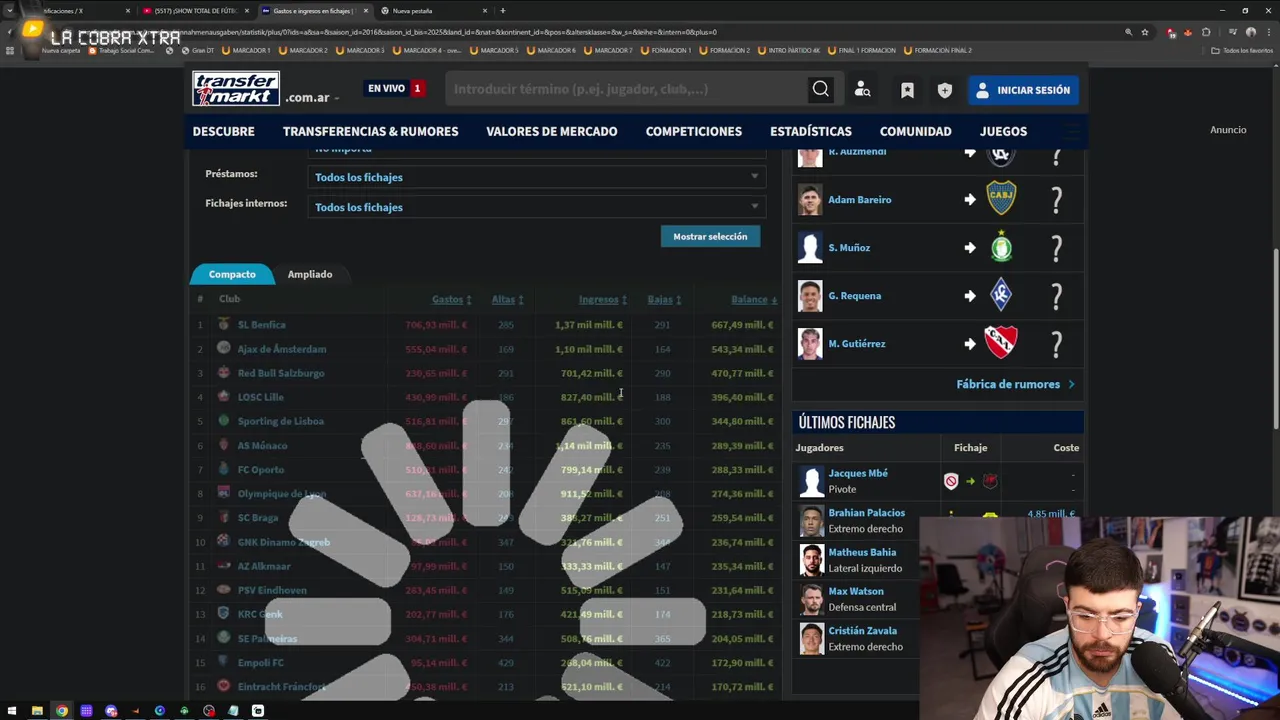This screenshot has height=720, width=1280.
Task: Click question mark beside M. Gutiérrez
Action: [x=1056, y=344]
